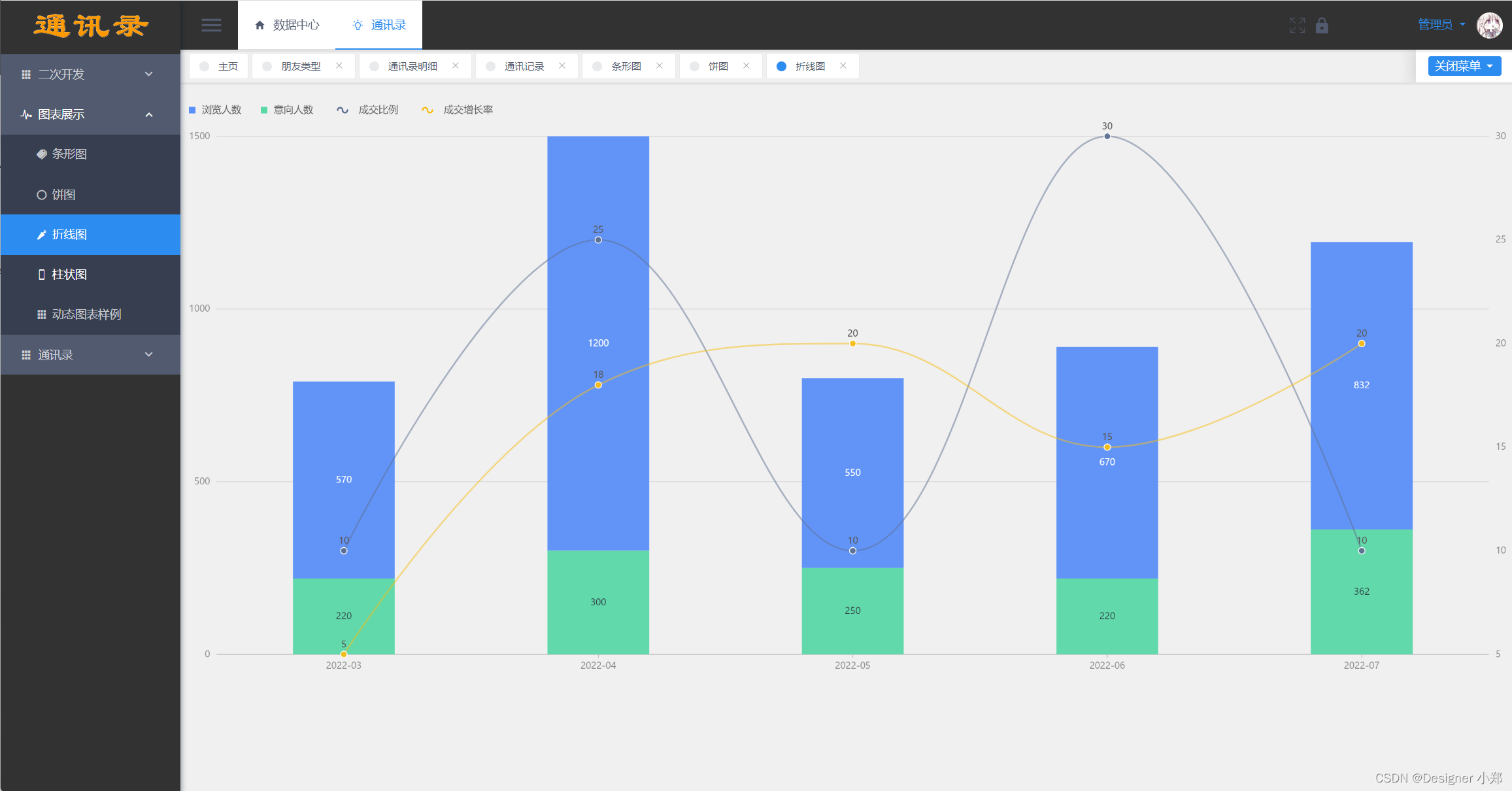The width and height of the screenshot is (1512, 791).
Task: Close the 条形图 tab
Action: pos(660,66)
